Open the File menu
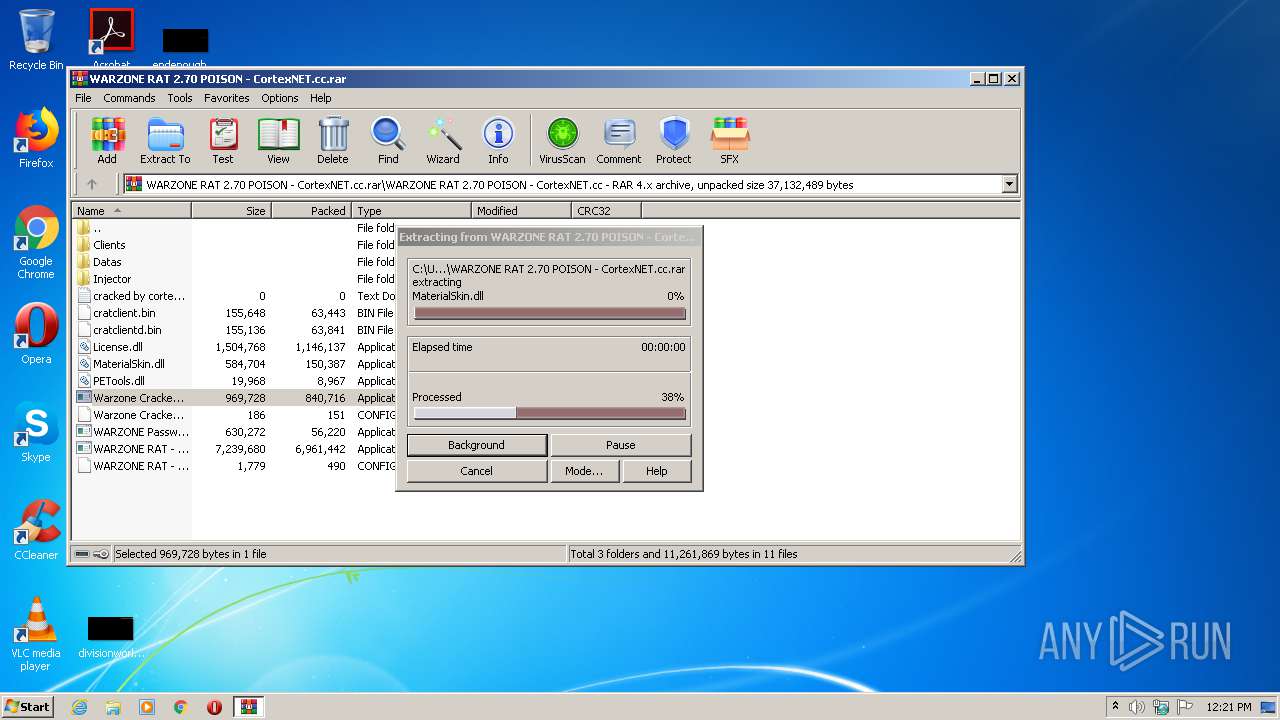This screenshot has width=1280, height=720. tap(83, 98)
